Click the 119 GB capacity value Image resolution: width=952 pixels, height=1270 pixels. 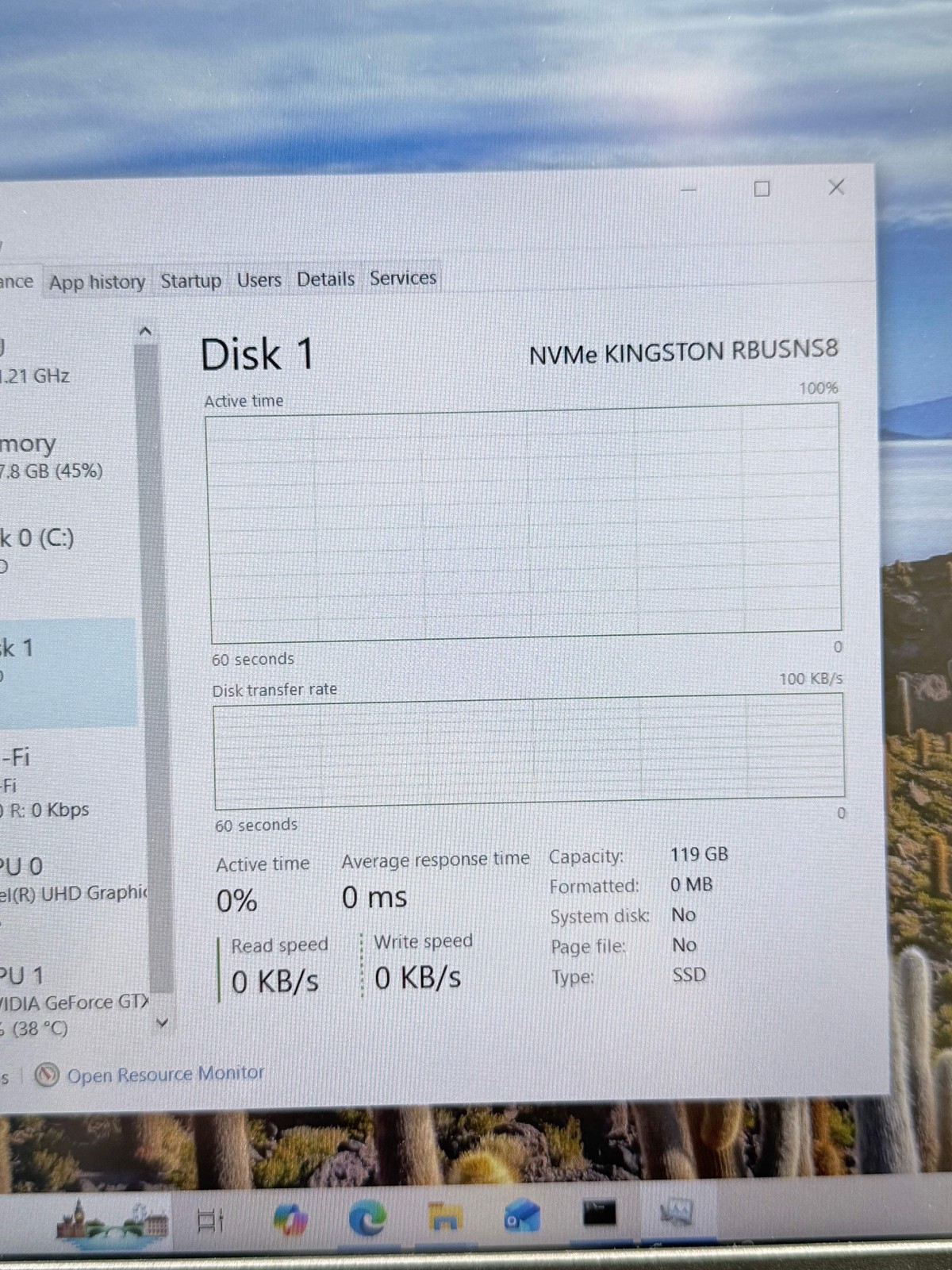(x=699, y=854)
